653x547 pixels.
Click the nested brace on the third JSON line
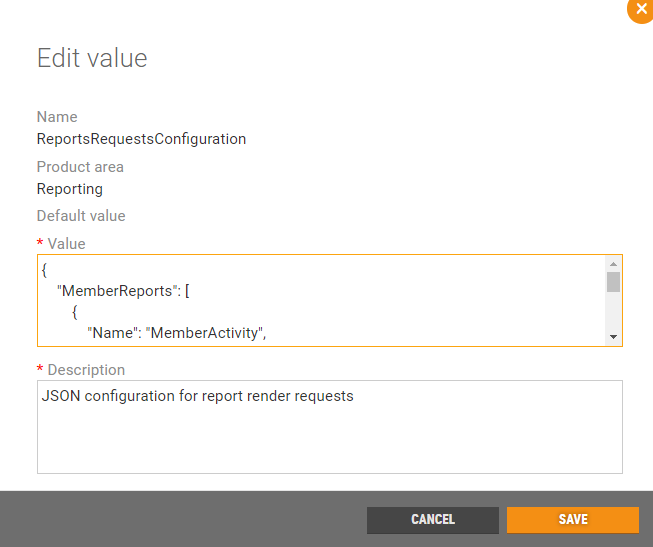(75, 312)
